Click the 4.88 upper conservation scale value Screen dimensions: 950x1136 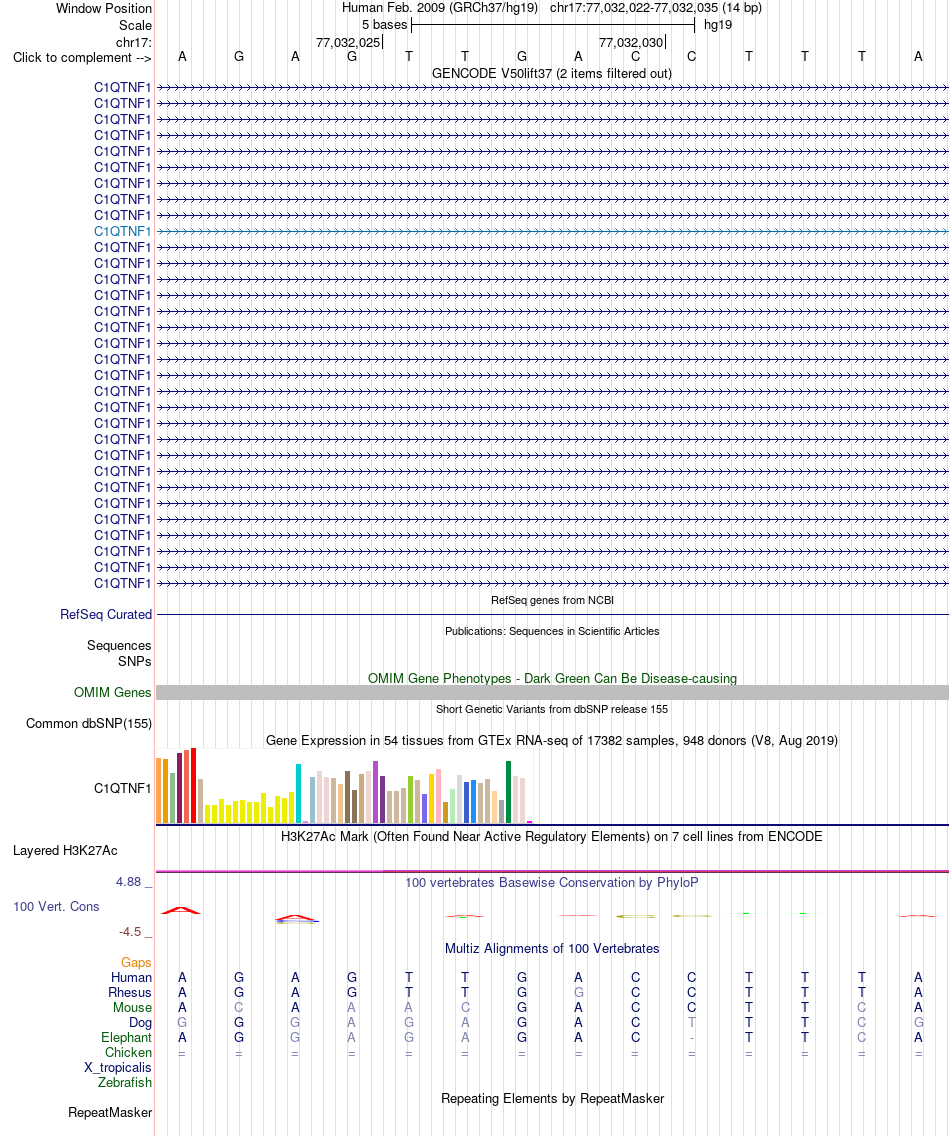tap(129, 882)
